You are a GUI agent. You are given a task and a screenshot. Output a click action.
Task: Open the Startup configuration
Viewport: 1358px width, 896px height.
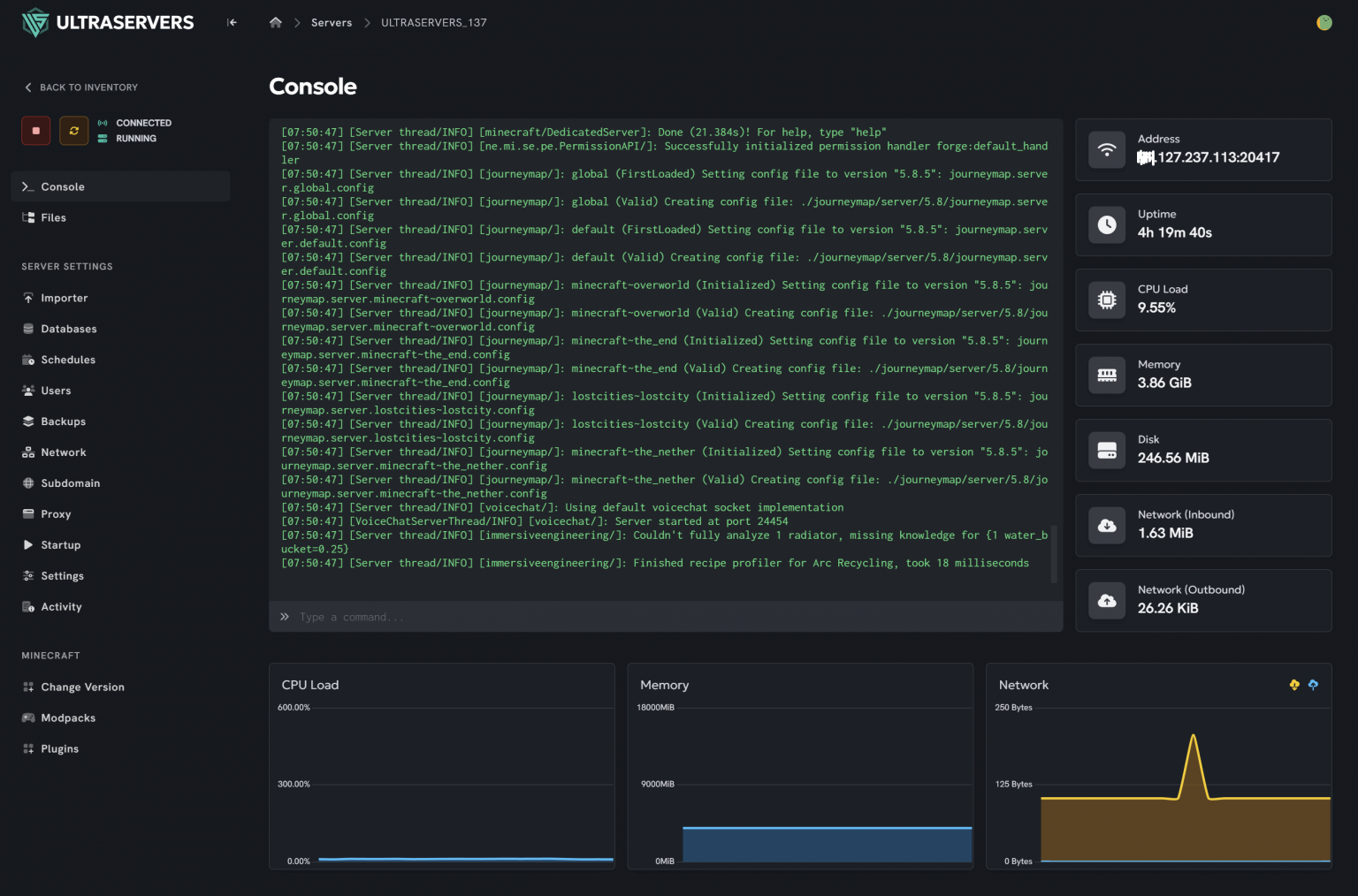(61, 545)
